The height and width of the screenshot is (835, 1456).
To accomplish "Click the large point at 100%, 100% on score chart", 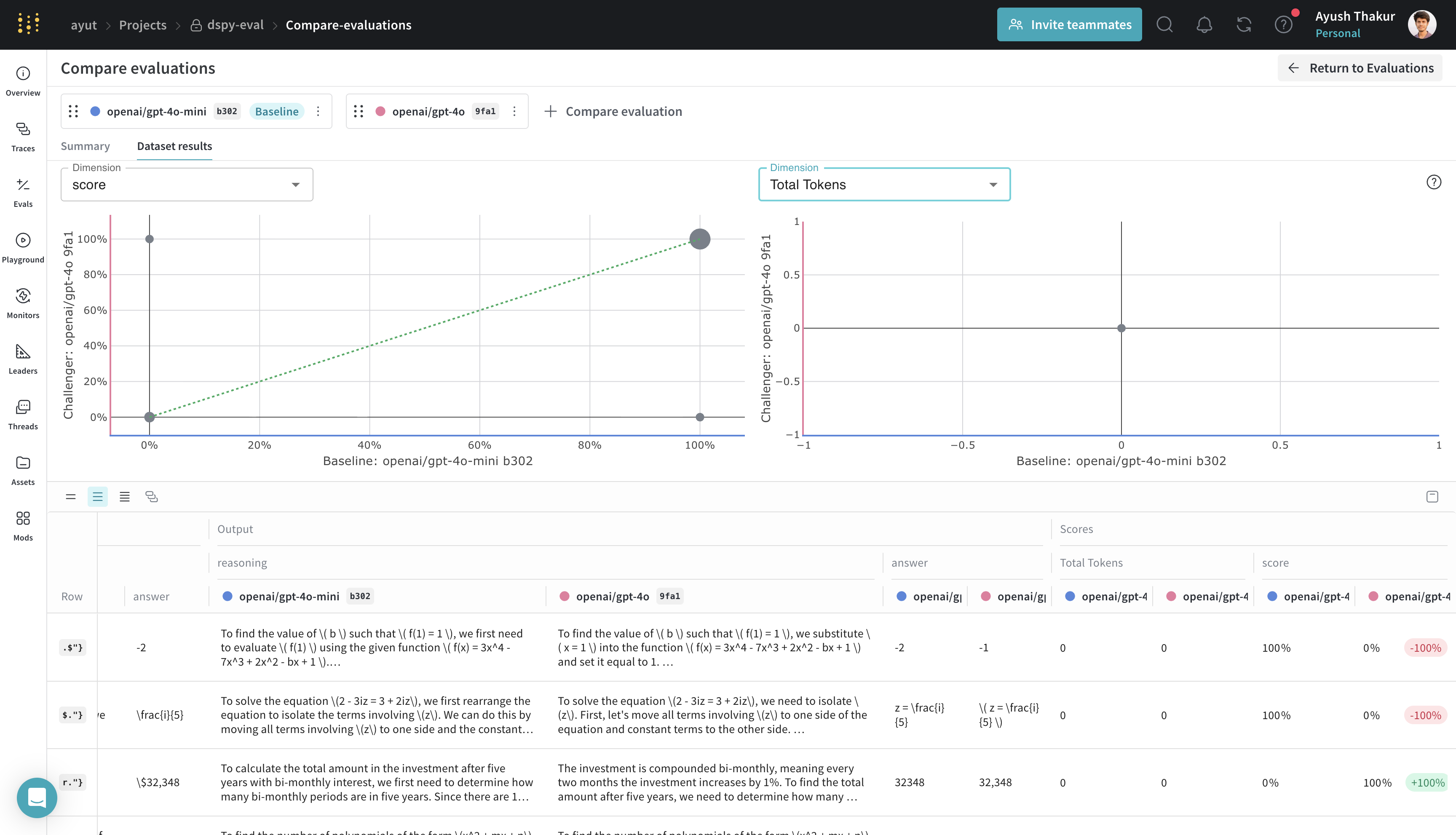I will [x=700, y=239].
